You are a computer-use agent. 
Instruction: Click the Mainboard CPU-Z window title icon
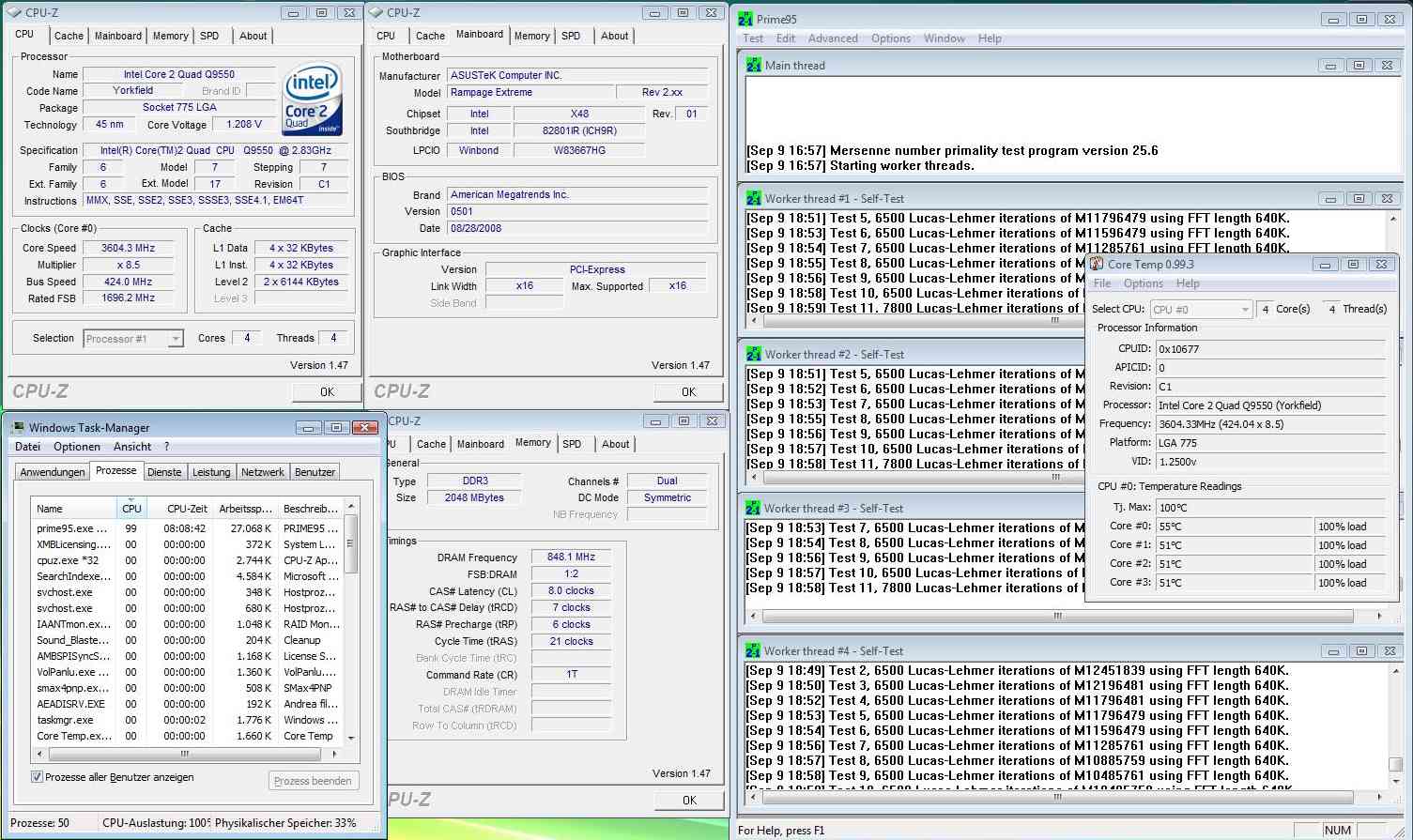376,12
